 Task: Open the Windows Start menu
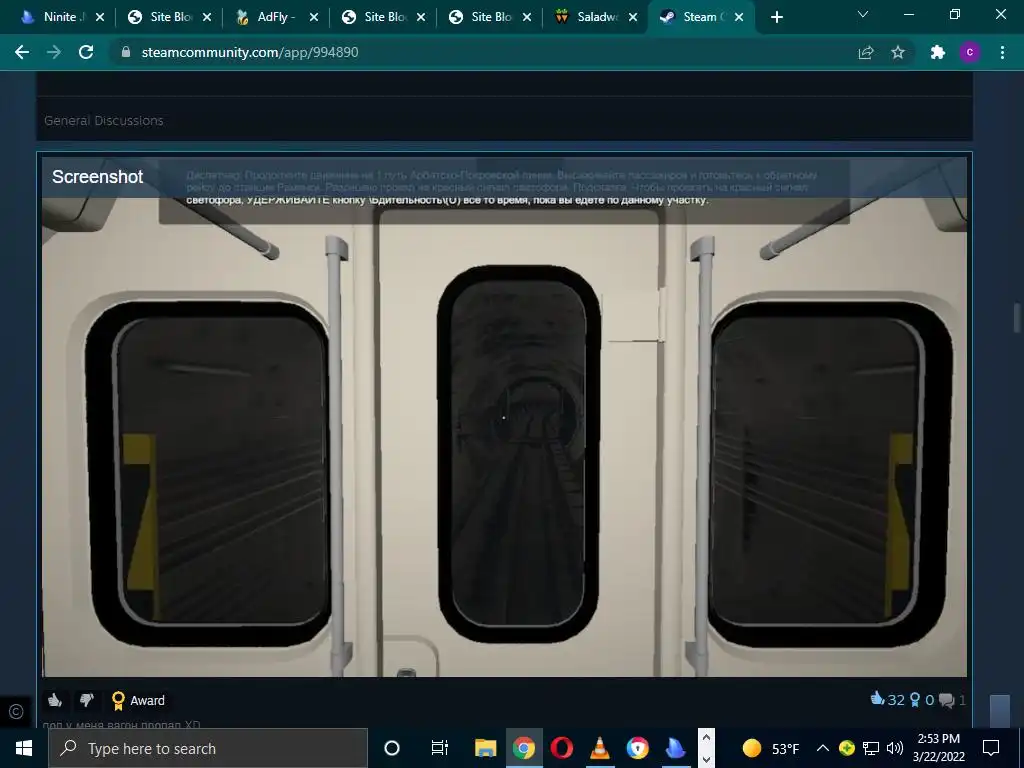coord(24,748)
